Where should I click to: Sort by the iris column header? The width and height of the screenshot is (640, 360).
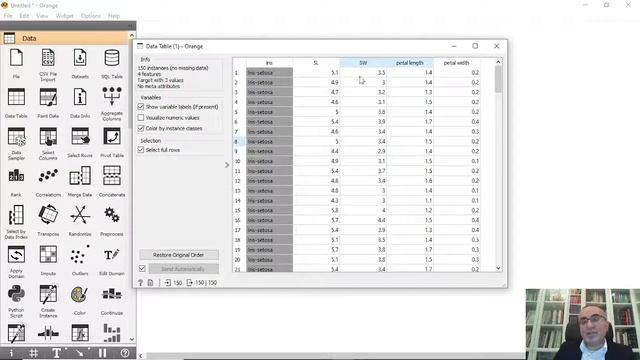pos(269,63)
